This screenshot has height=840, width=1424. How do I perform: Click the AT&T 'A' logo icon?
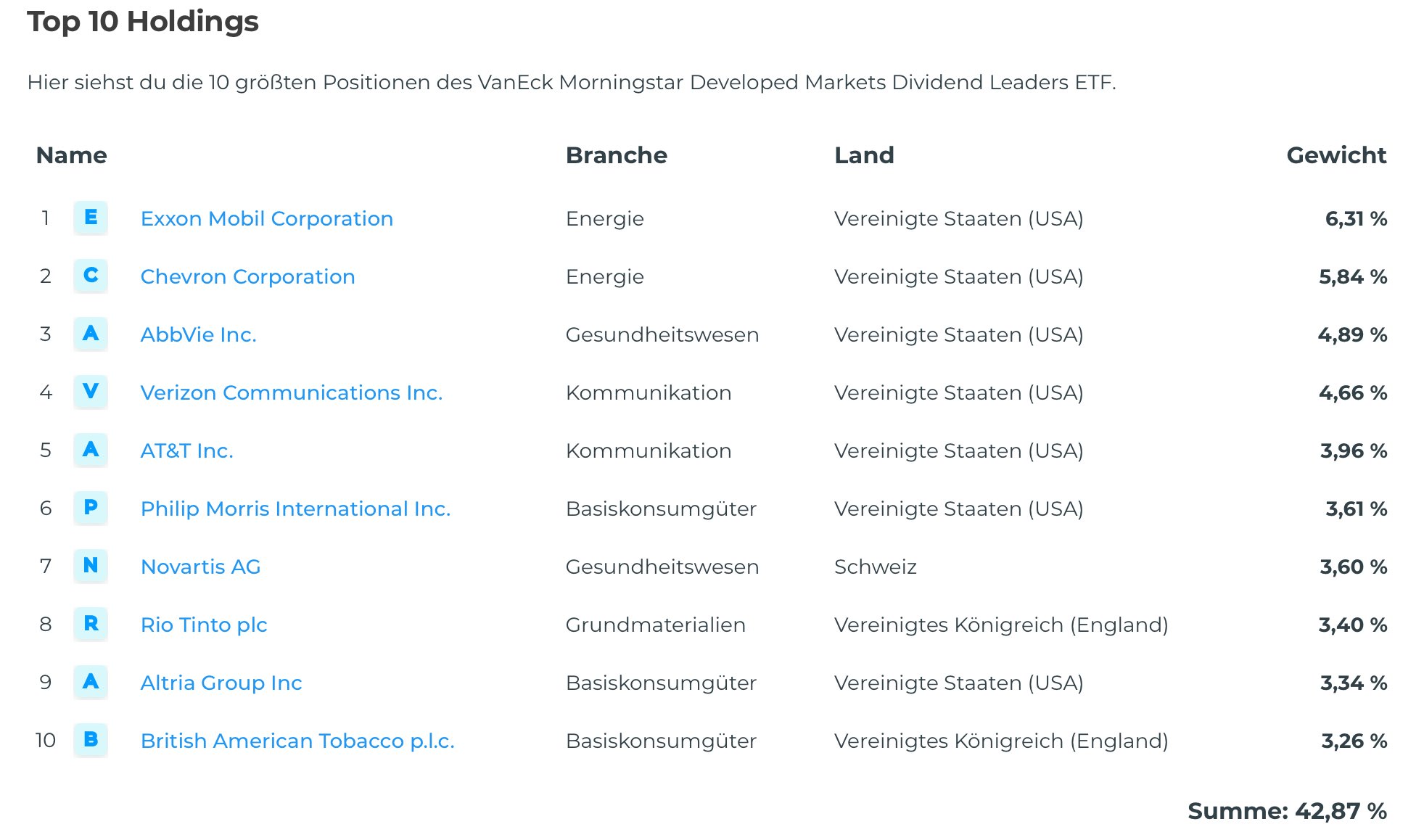(91, 450)
